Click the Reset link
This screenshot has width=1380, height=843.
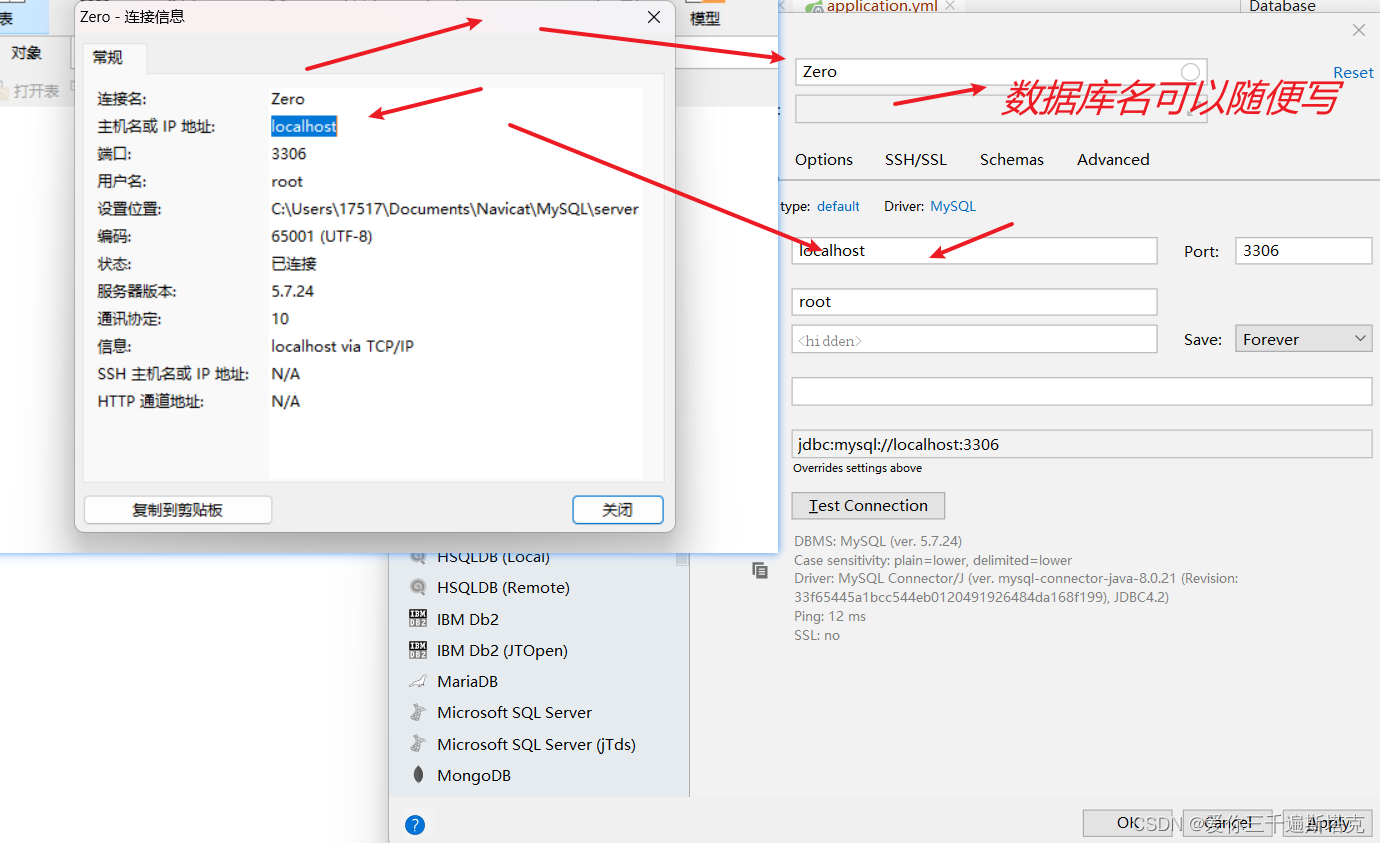pyautogui.click(x=1353, y=72)
